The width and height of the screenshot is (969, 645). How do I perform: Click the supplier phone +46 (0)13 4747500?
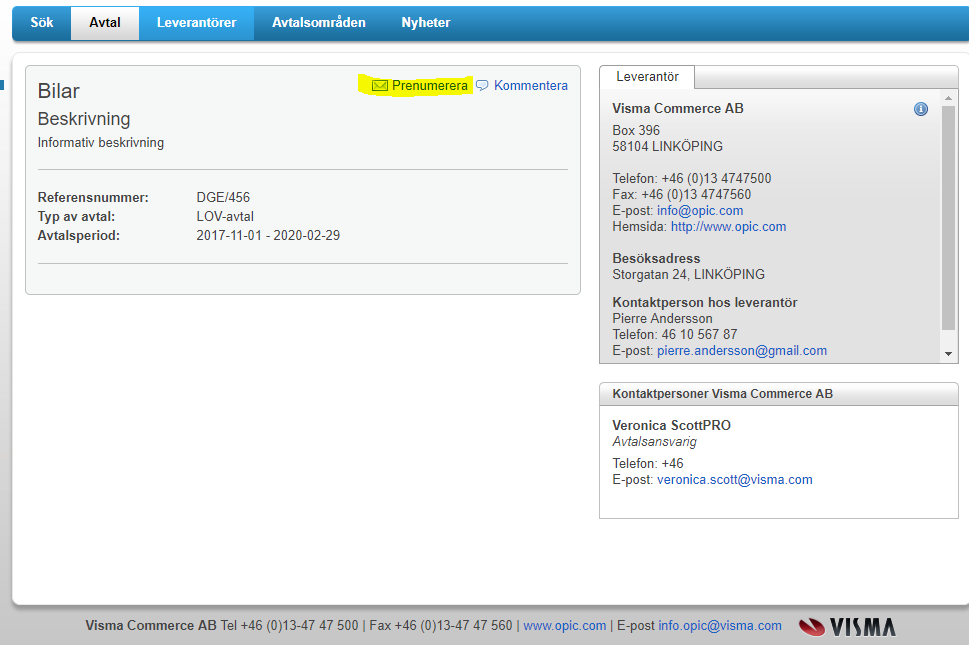[x=716, y=179]
